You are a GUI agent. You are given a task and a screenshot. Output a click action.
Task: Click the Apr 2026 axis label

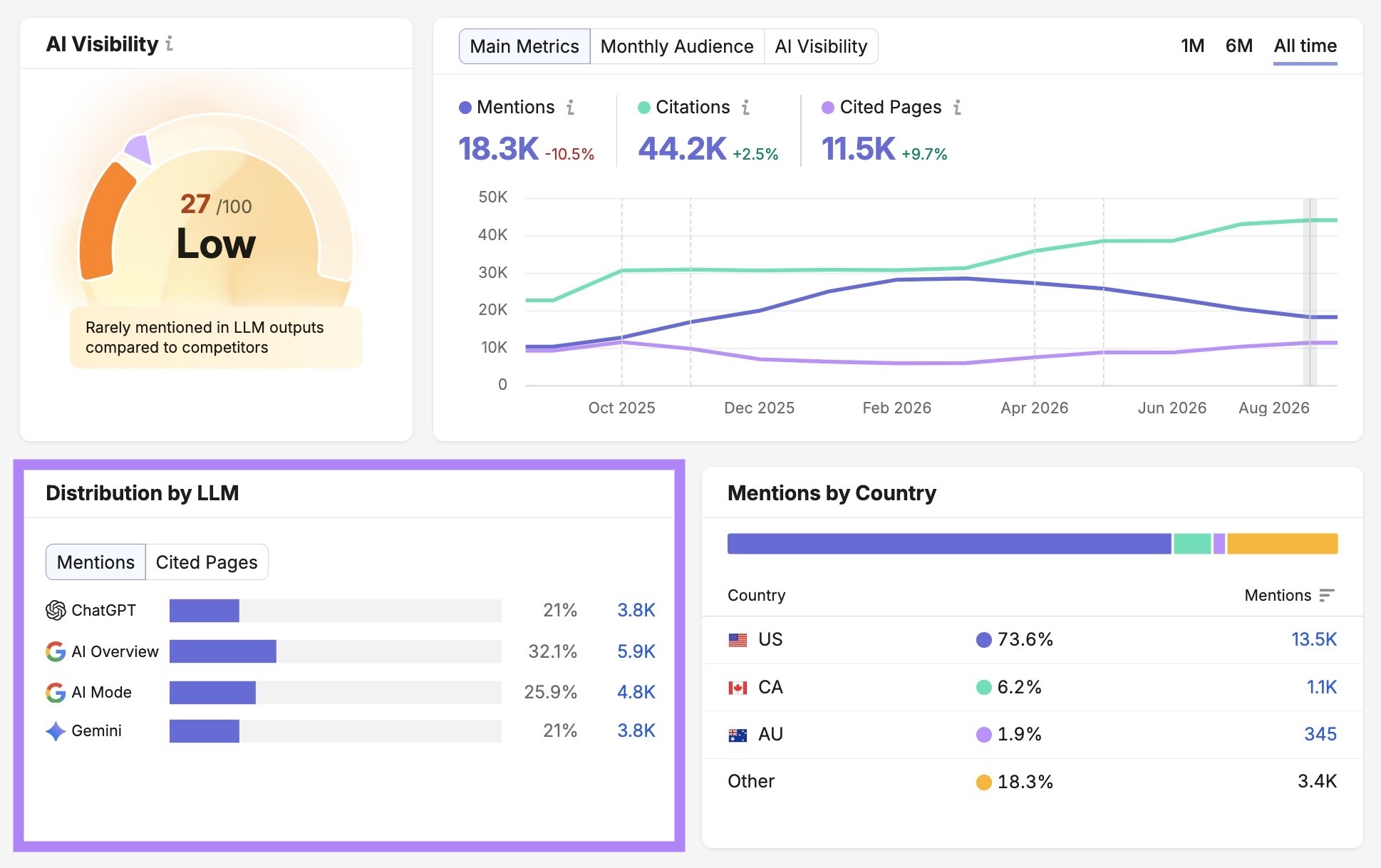[1034, 408]
